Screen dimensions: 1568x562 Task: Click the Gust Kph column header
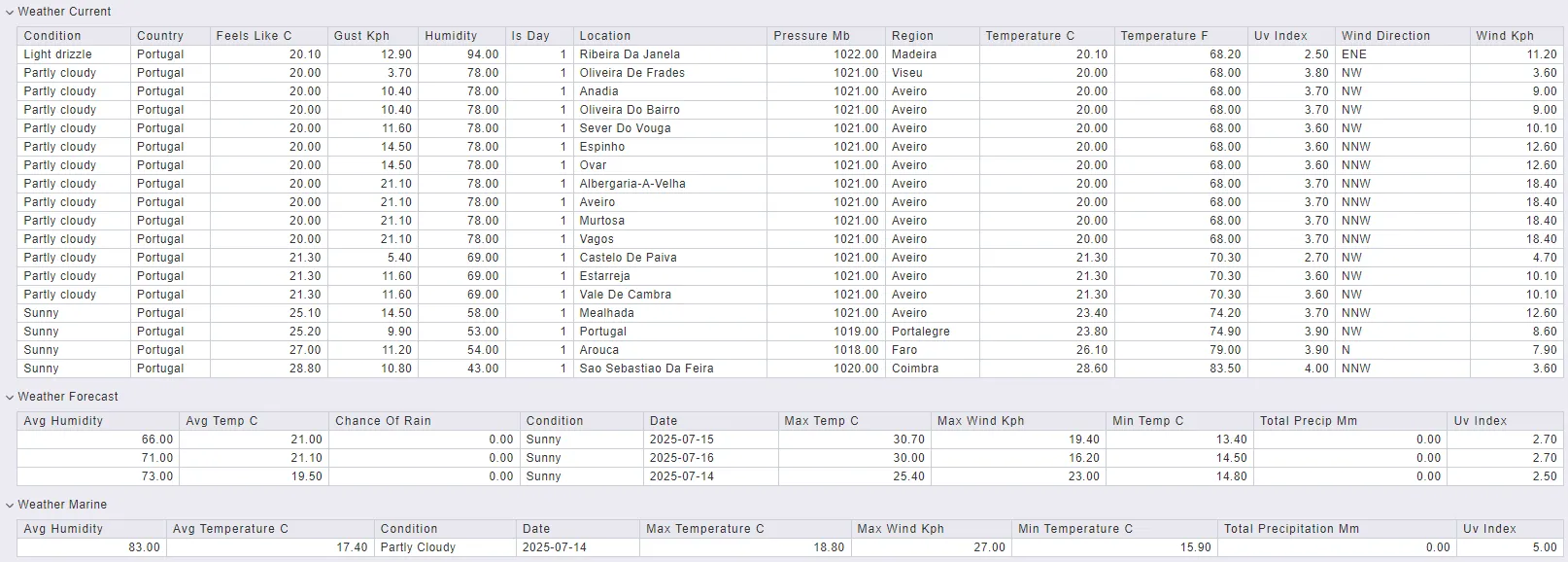pyautogui.click(x=373, y=36)
